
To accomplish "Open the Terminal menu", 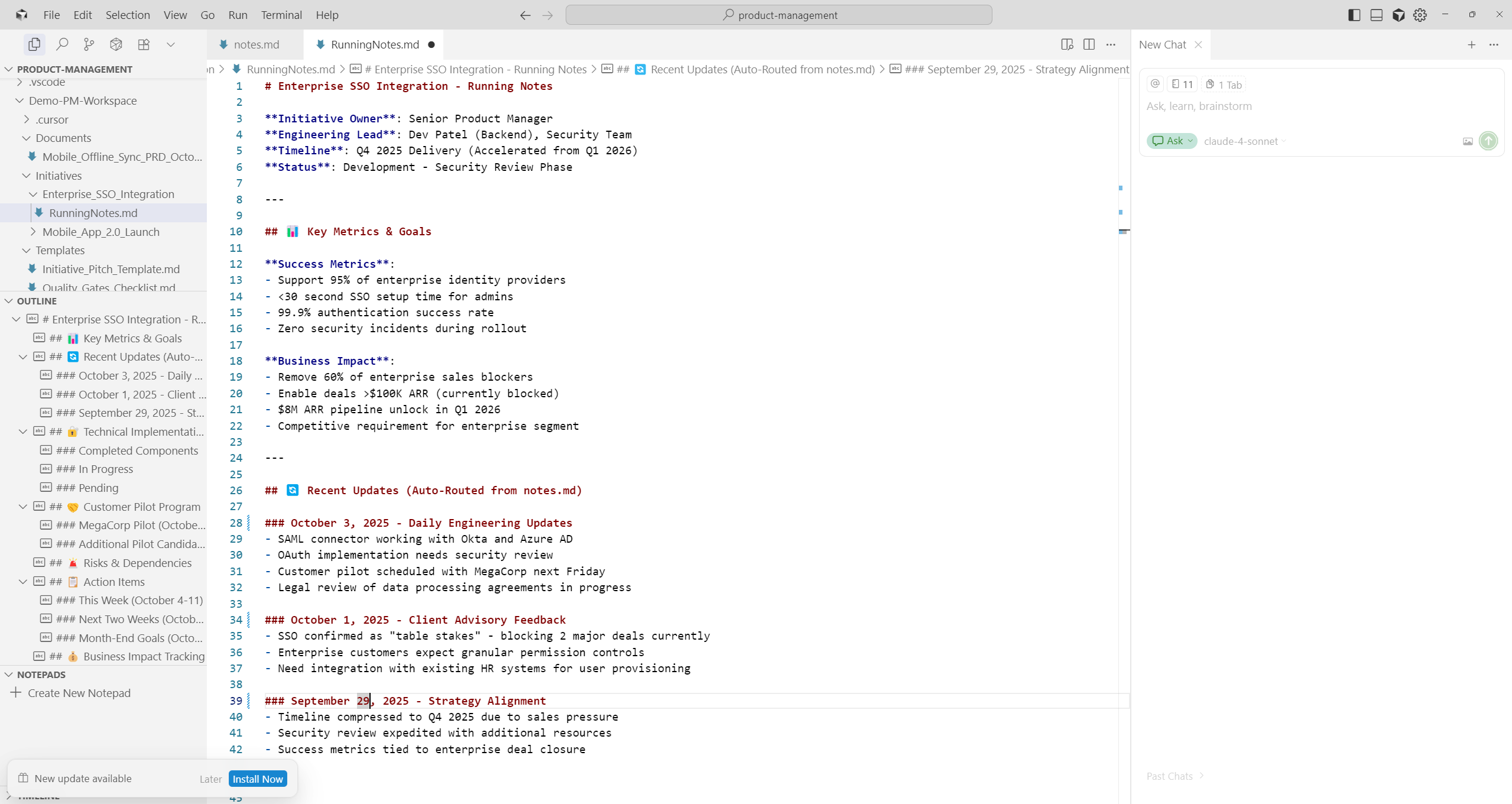I will pyautogui.click(x=281, y=15).
